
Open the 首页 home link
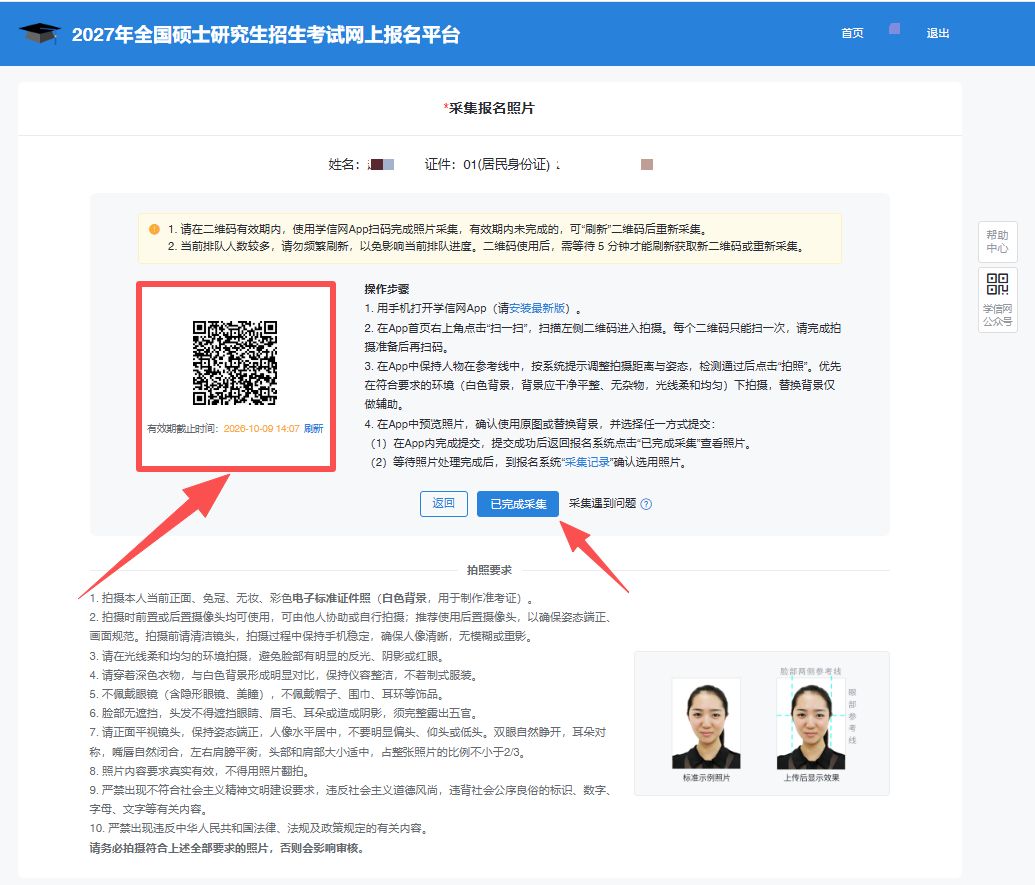point(851,33)
